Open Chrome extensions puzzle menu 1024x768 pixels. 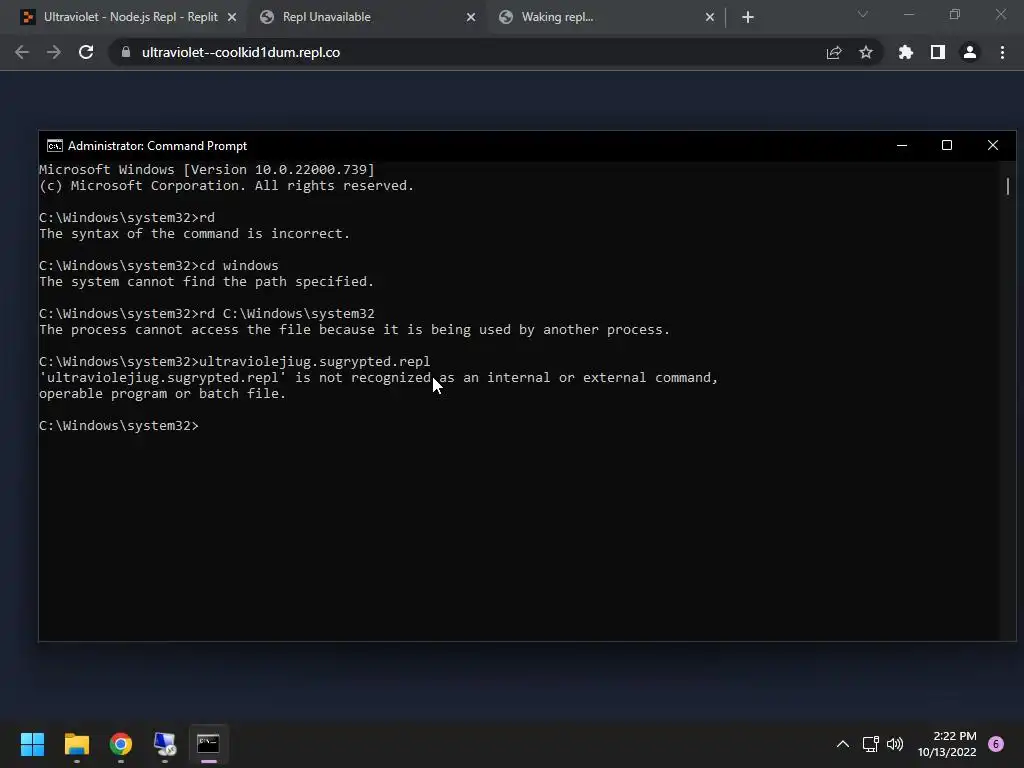906,52
